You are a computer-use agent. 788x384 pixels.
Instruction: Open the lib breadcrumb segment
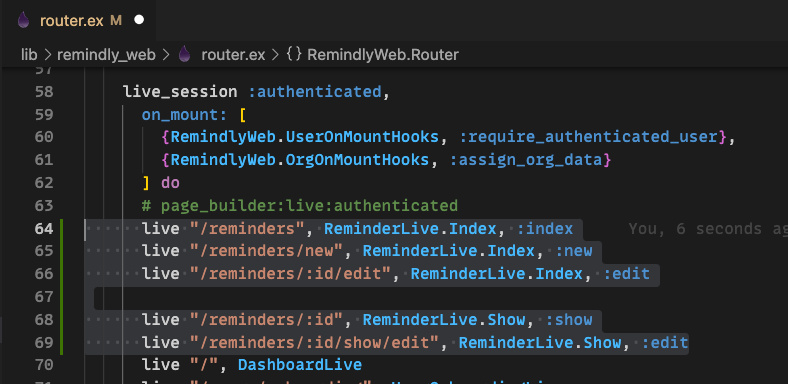29,54
